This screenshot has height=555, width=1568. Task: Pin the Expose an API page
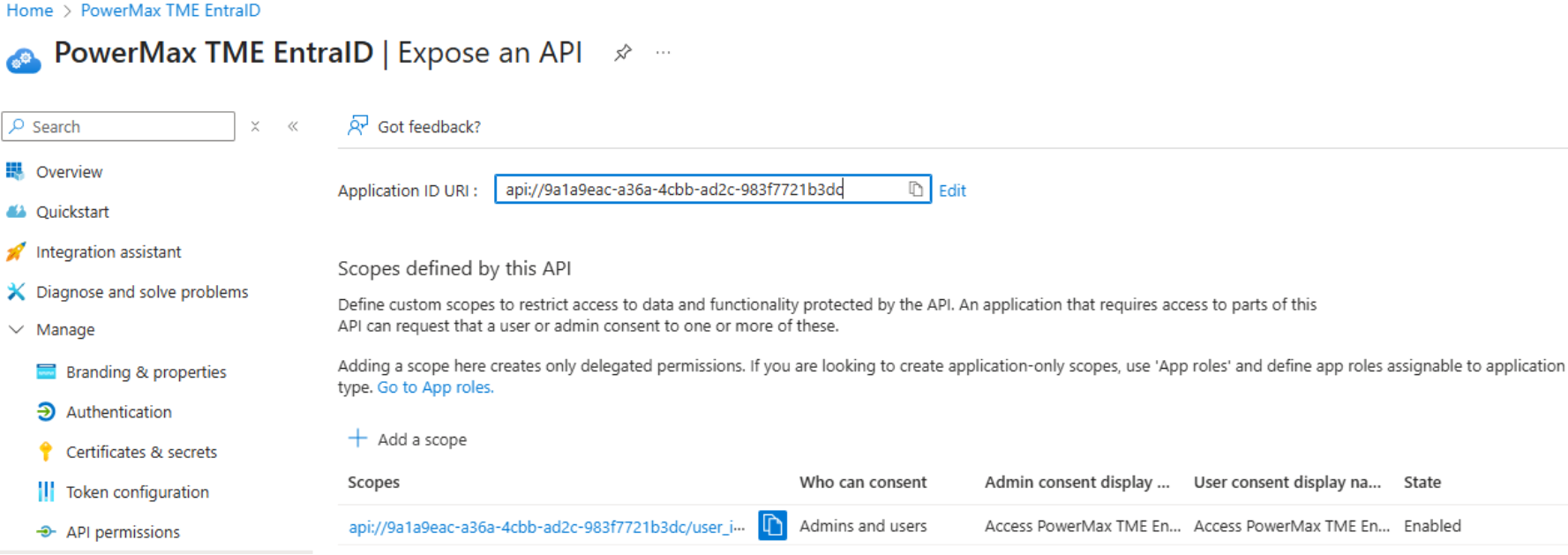623,53
